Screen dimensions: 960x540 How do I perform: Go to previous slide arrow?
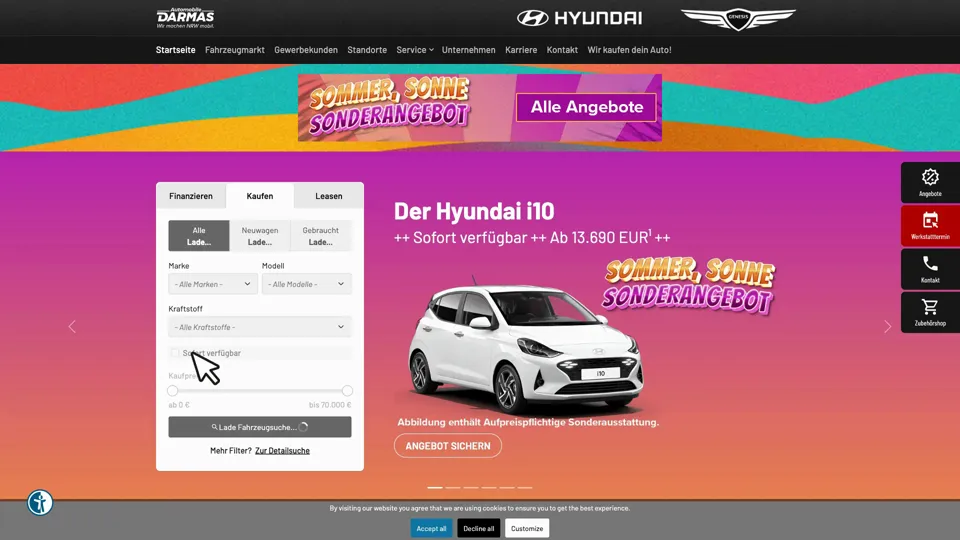(72, 326)
